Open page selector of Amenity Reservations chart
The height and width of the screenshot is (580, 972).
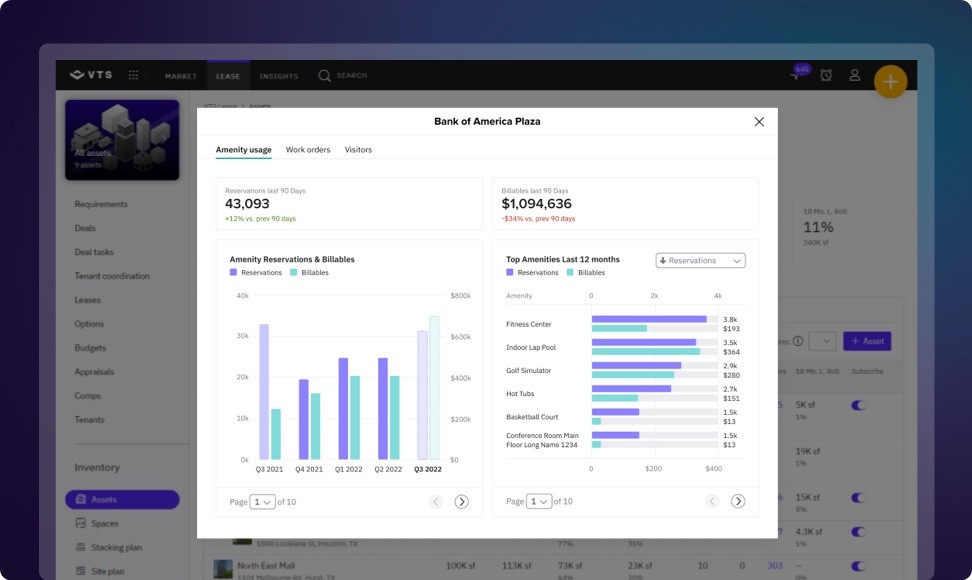click(262, 502)
